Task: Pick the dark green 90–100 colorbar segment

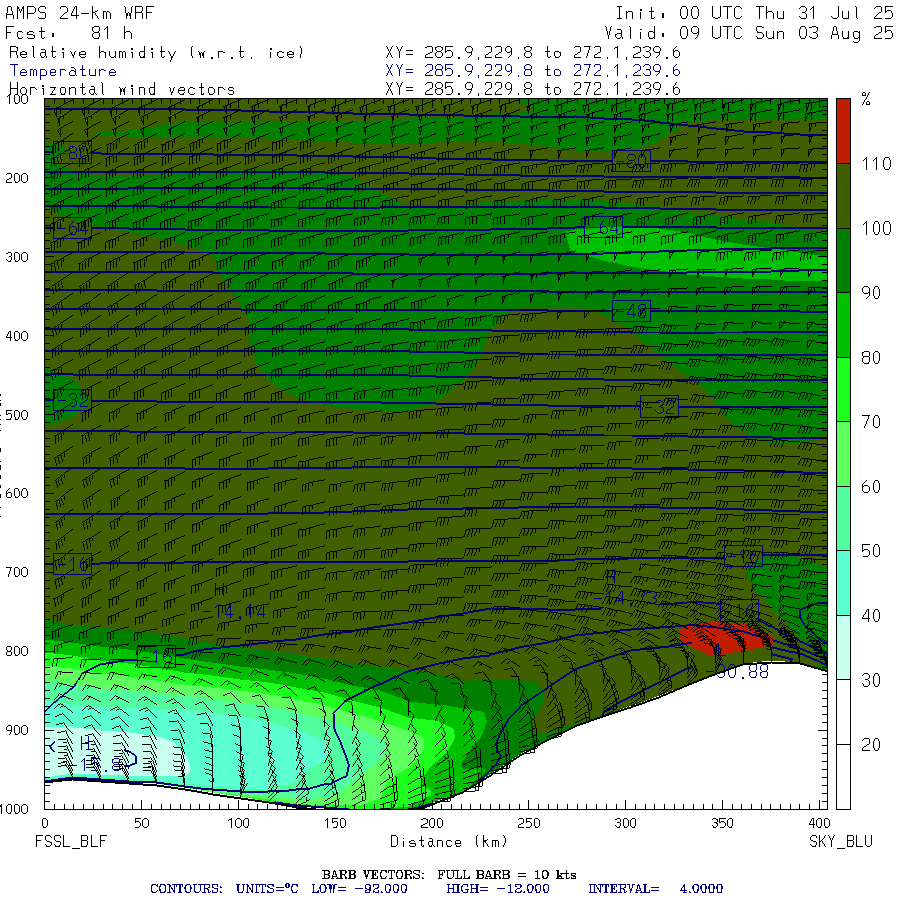Action: pos(843,261)
